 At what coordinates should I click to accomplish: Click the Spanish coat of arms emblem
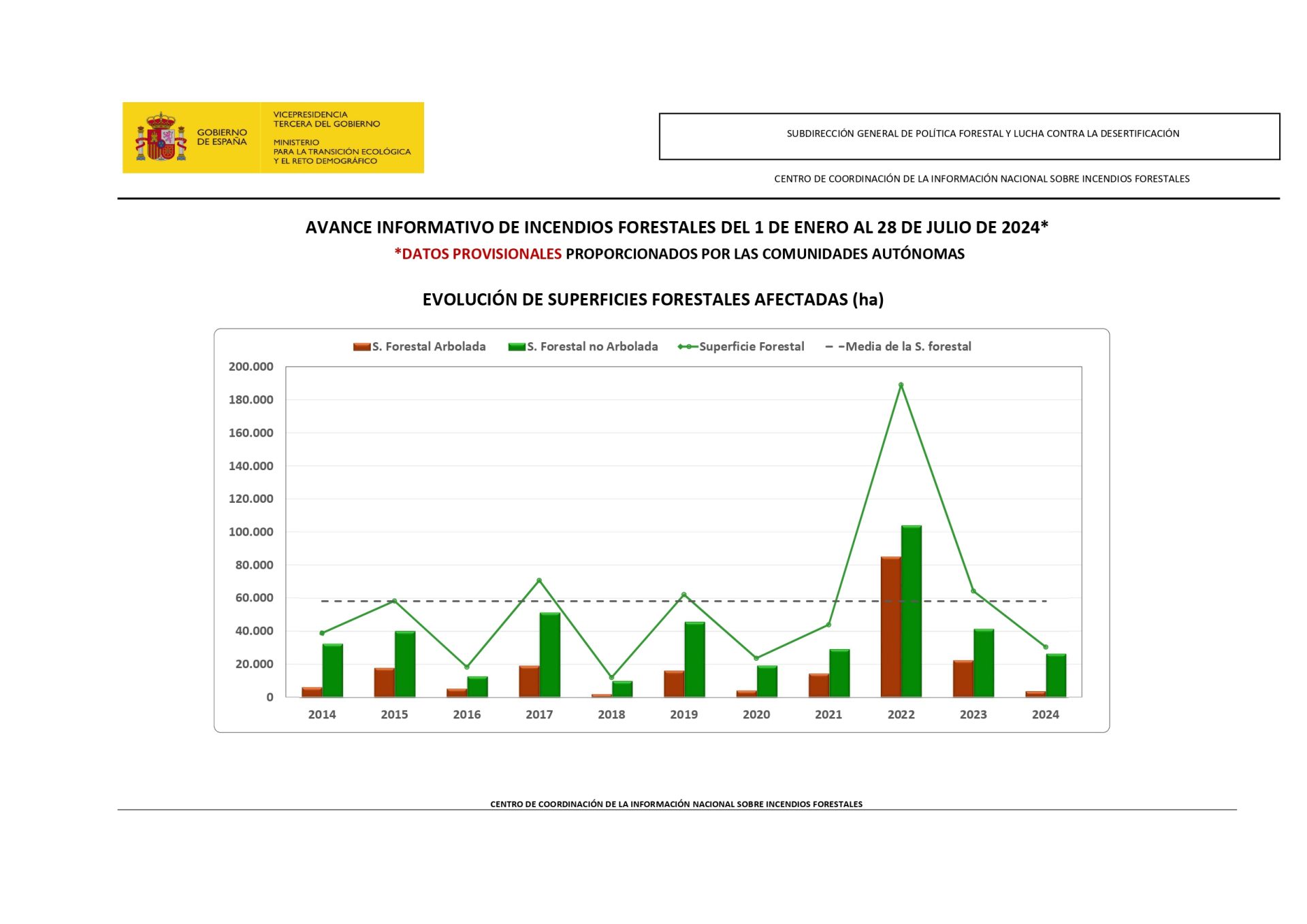[161, 137]
